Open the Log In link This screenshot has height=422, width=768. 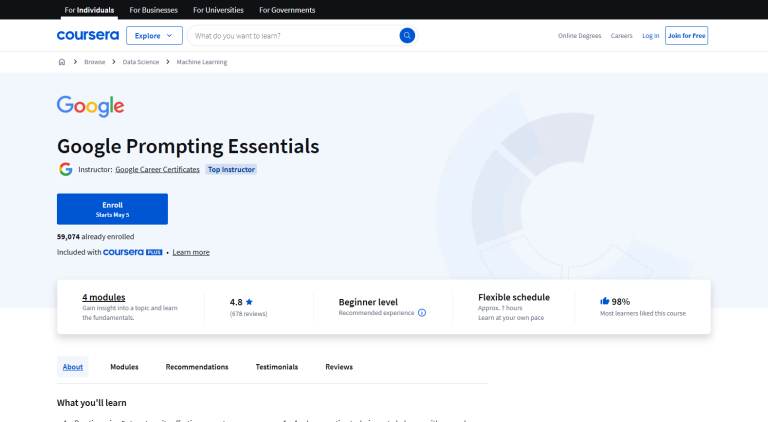click(x=650, y=36)
